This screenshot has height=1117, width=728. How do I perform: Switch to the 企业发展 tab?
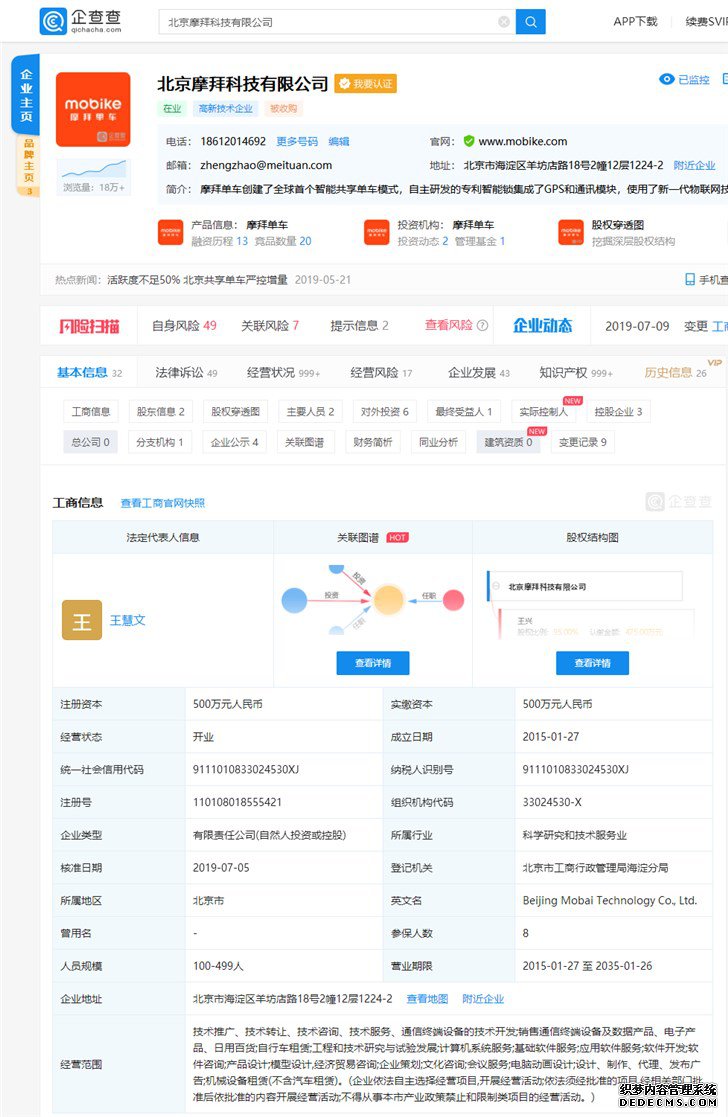[x=479, y=373]
